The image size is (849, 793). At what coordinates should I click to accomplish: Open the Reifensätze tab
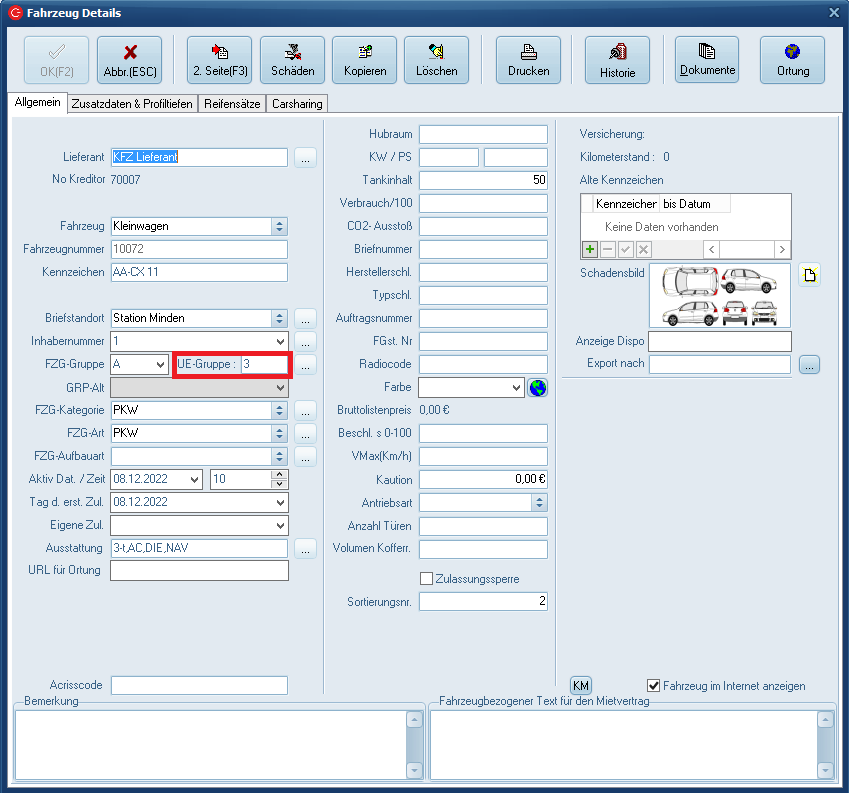[x=232, y=104]
